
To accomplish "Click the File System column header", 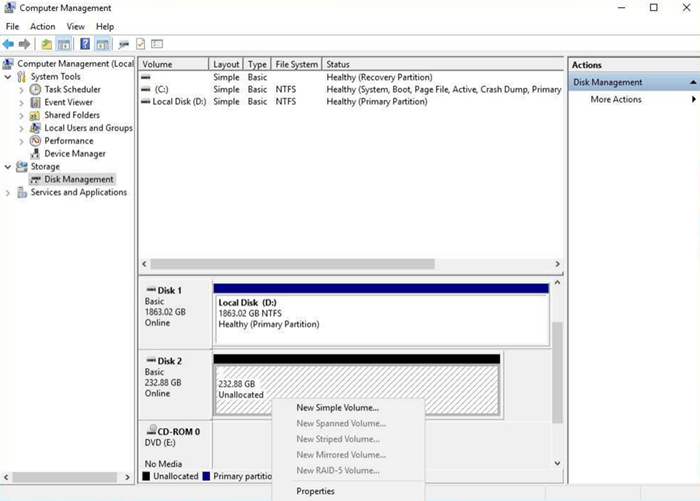I will click(x=296, y=64).
